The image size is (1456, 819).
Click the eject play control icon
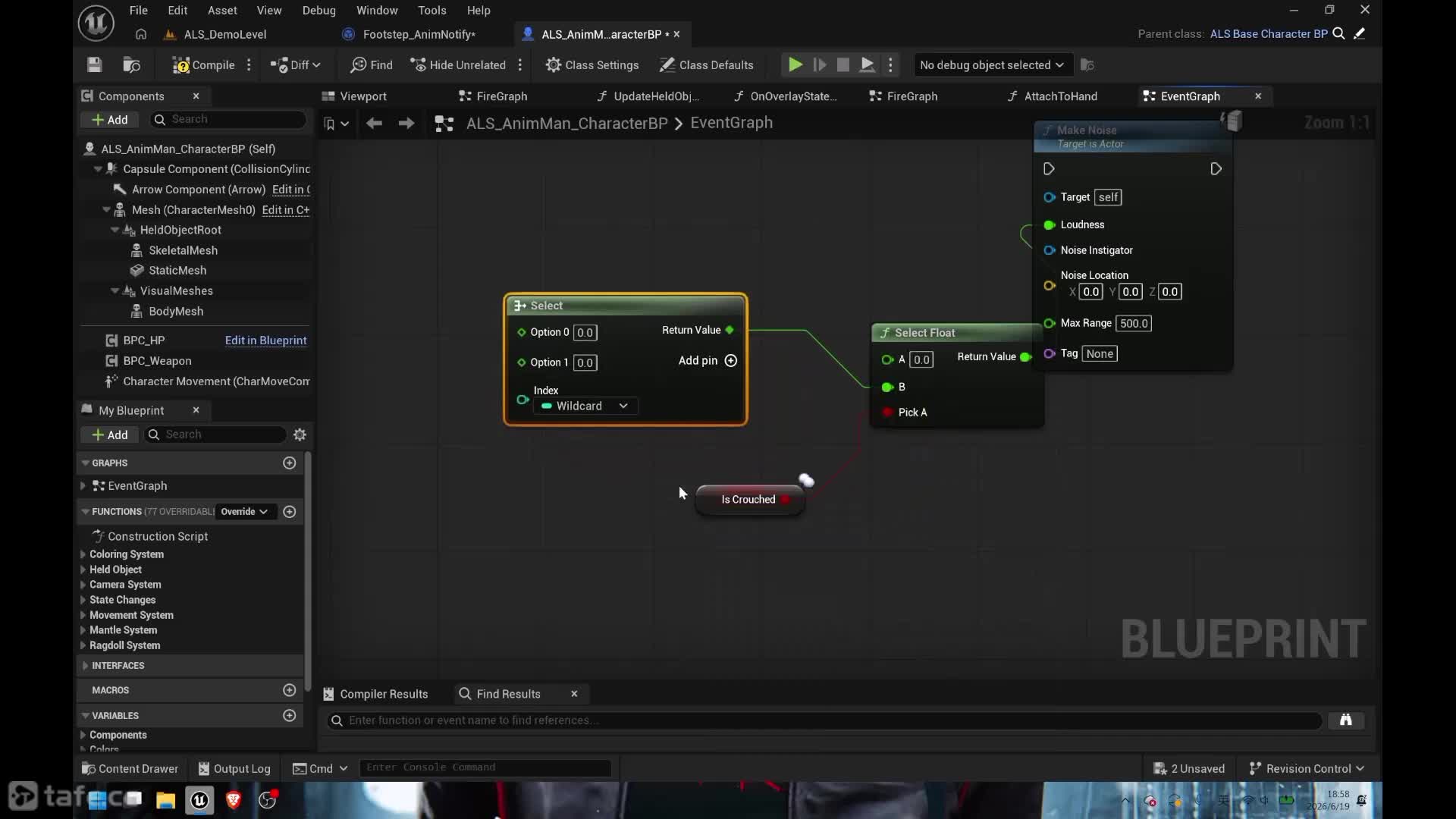coord(868,65)
